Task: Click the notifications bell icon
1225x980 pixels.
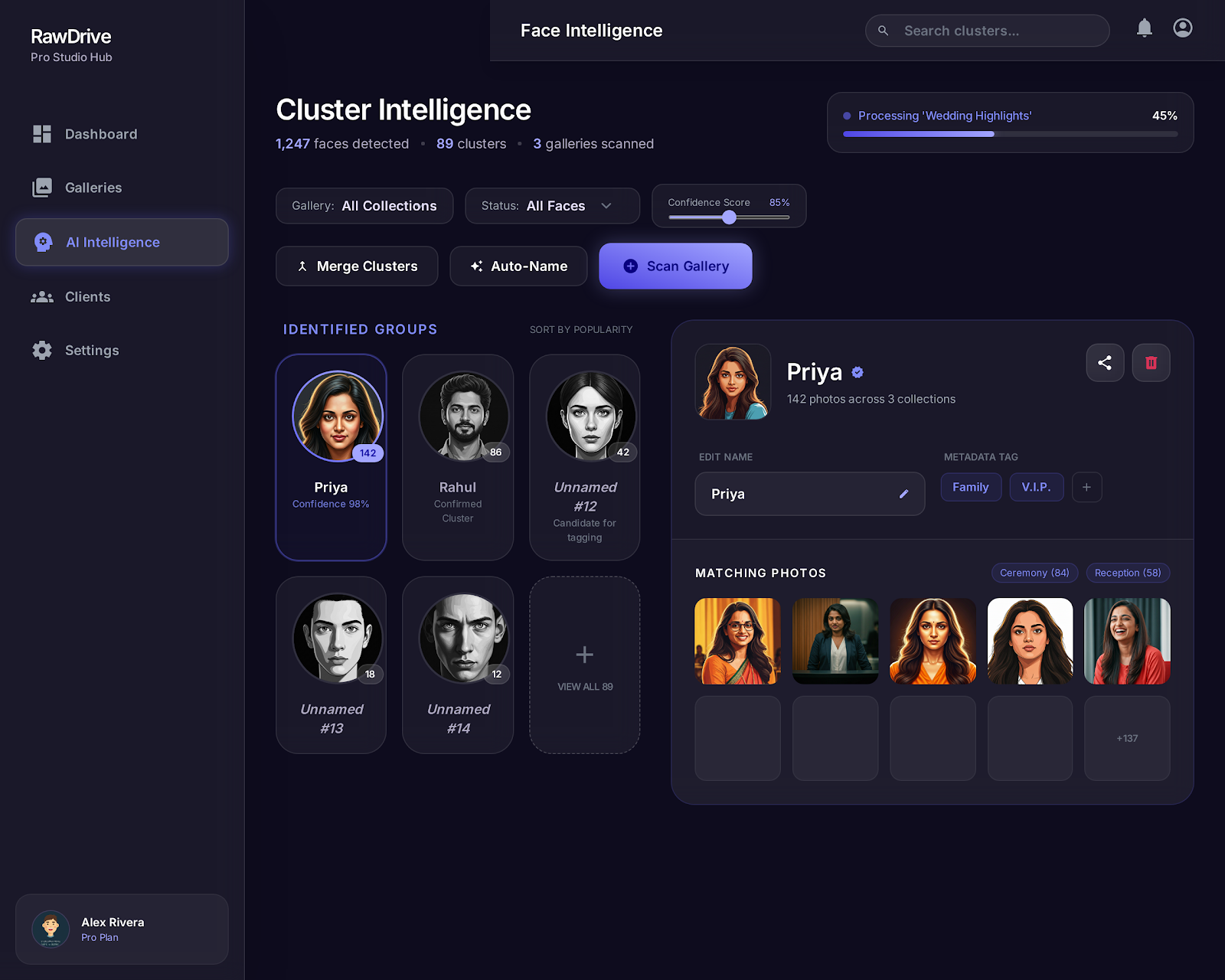Action: pos(1144,28)
